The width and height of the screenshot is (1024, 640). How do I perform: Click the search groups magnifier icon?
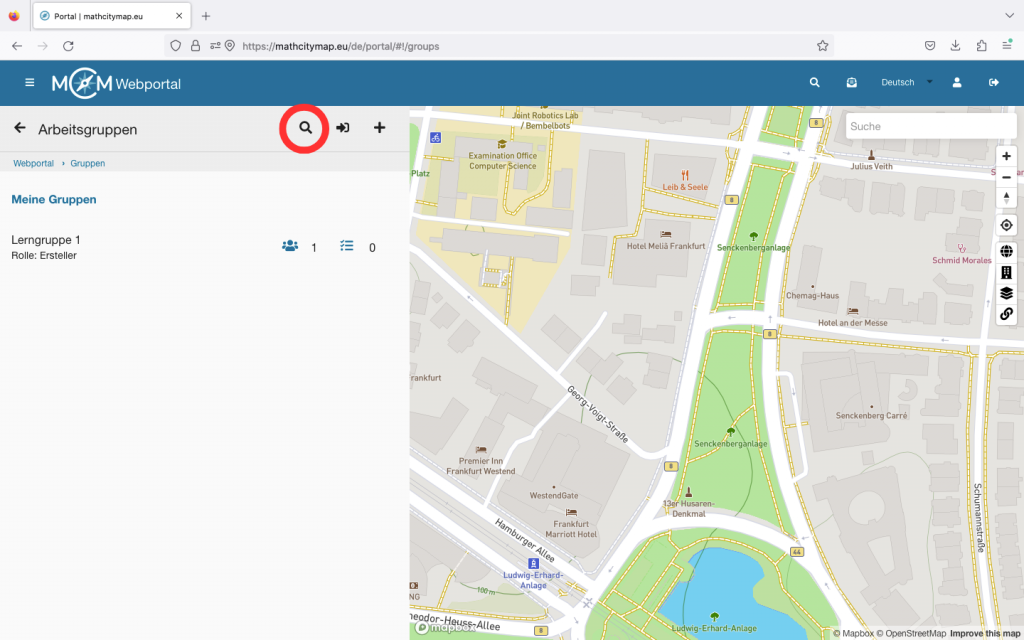306,128
